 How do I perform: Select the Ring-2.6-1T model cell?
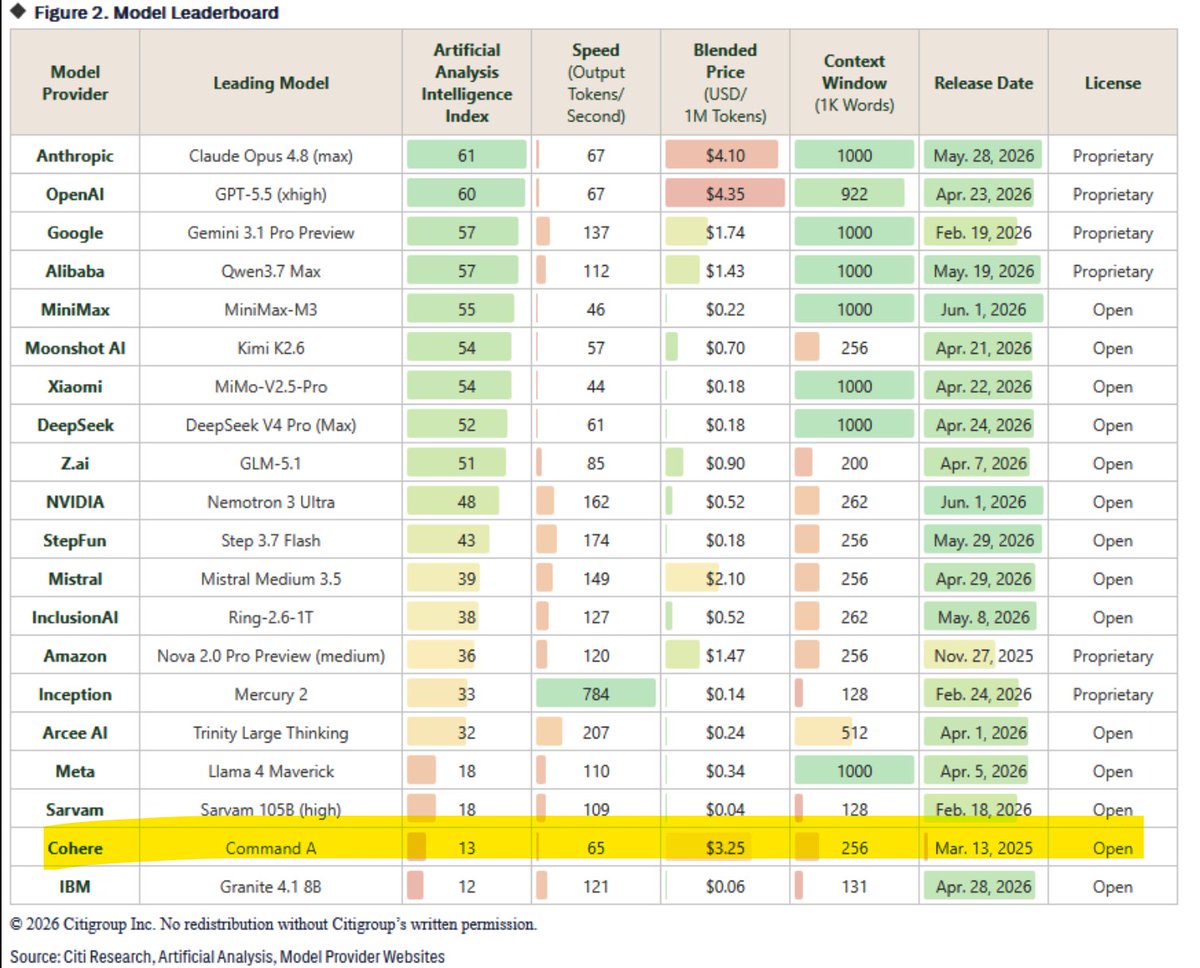coord(271,618)
